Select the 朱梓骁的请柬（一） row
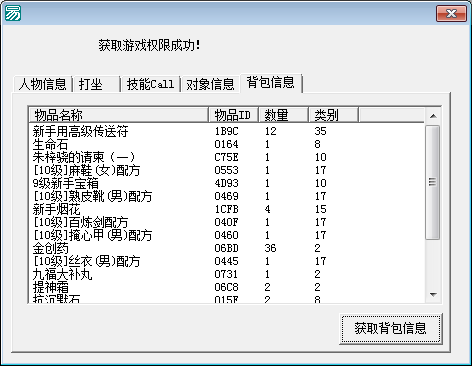Screen dimensions: 472x366 [x=227, y=157]
